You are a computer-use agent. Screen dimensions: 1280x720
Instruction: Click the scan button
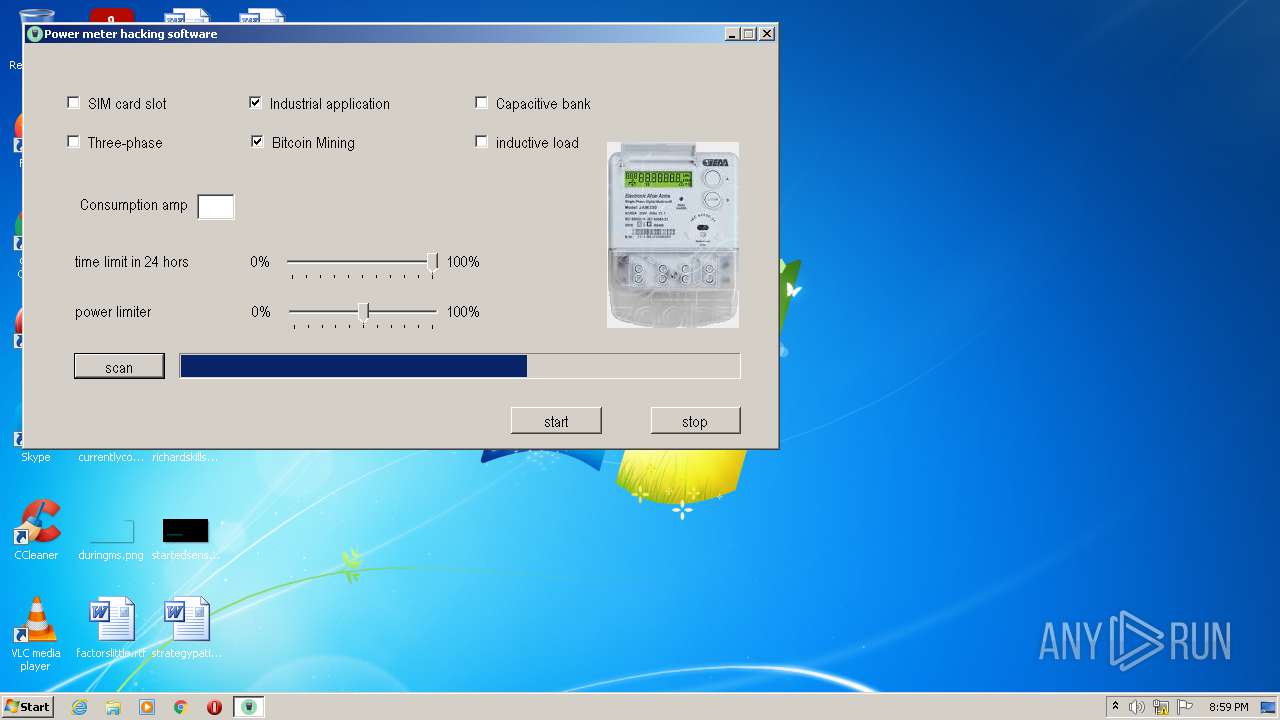119,367
